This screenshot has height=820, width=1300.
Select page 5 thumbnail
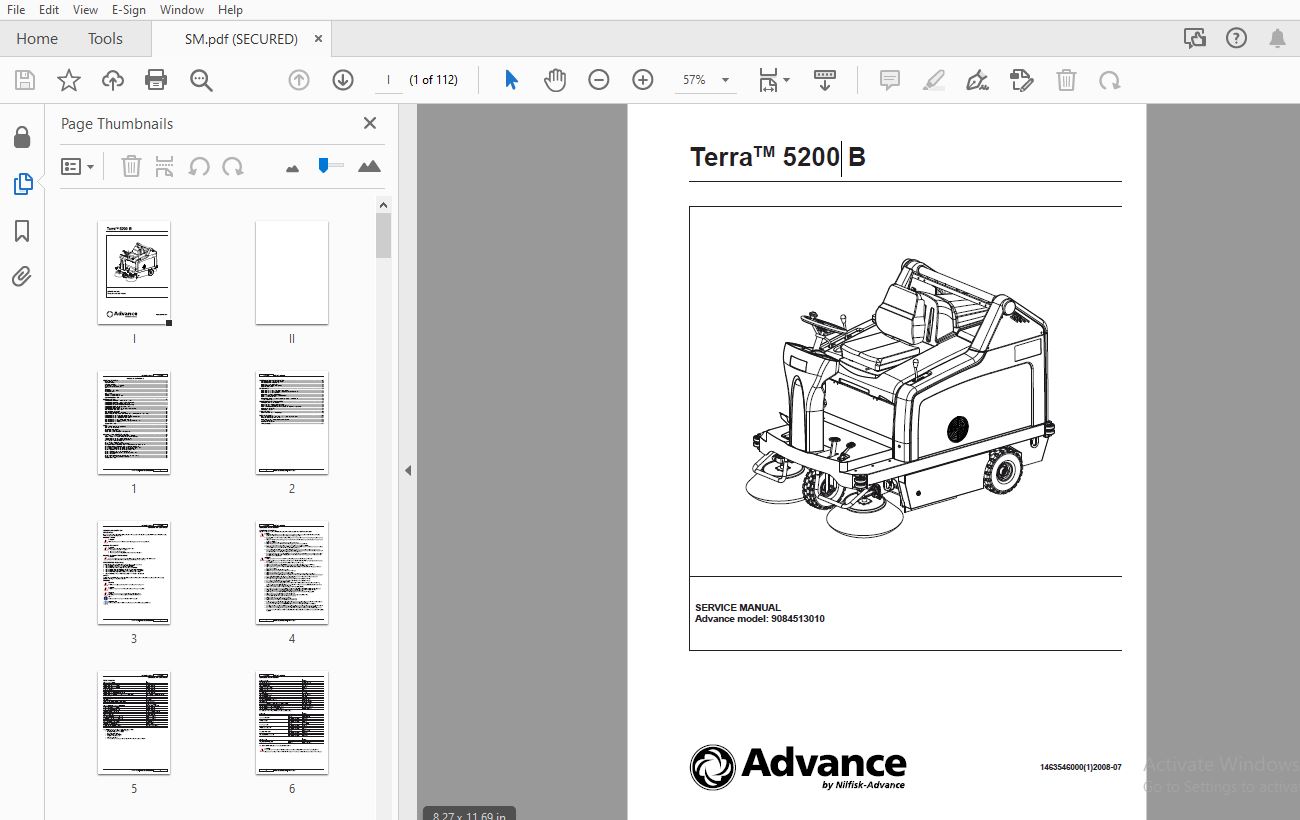click(134, 723)
